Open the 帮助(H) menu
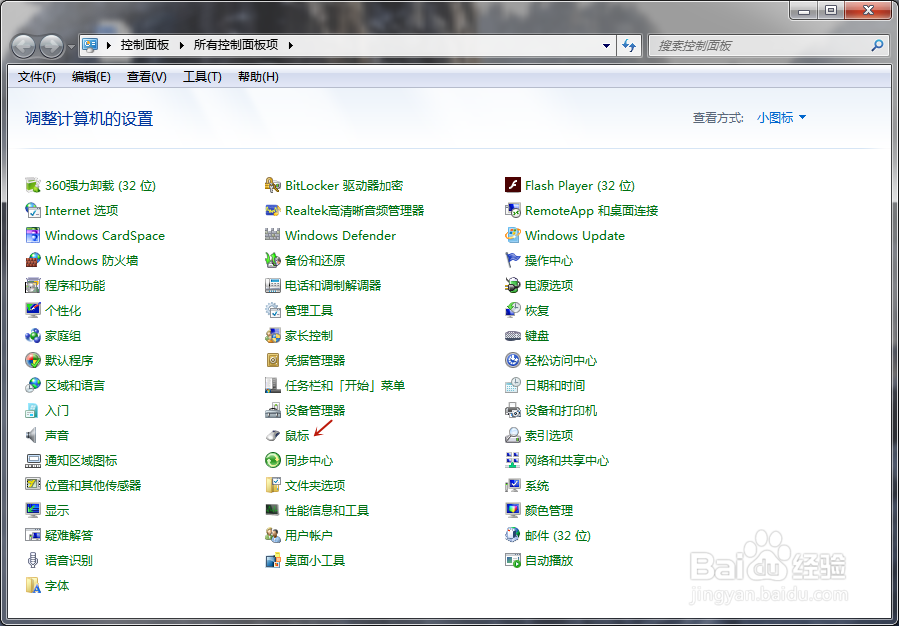 pos(259,77)
